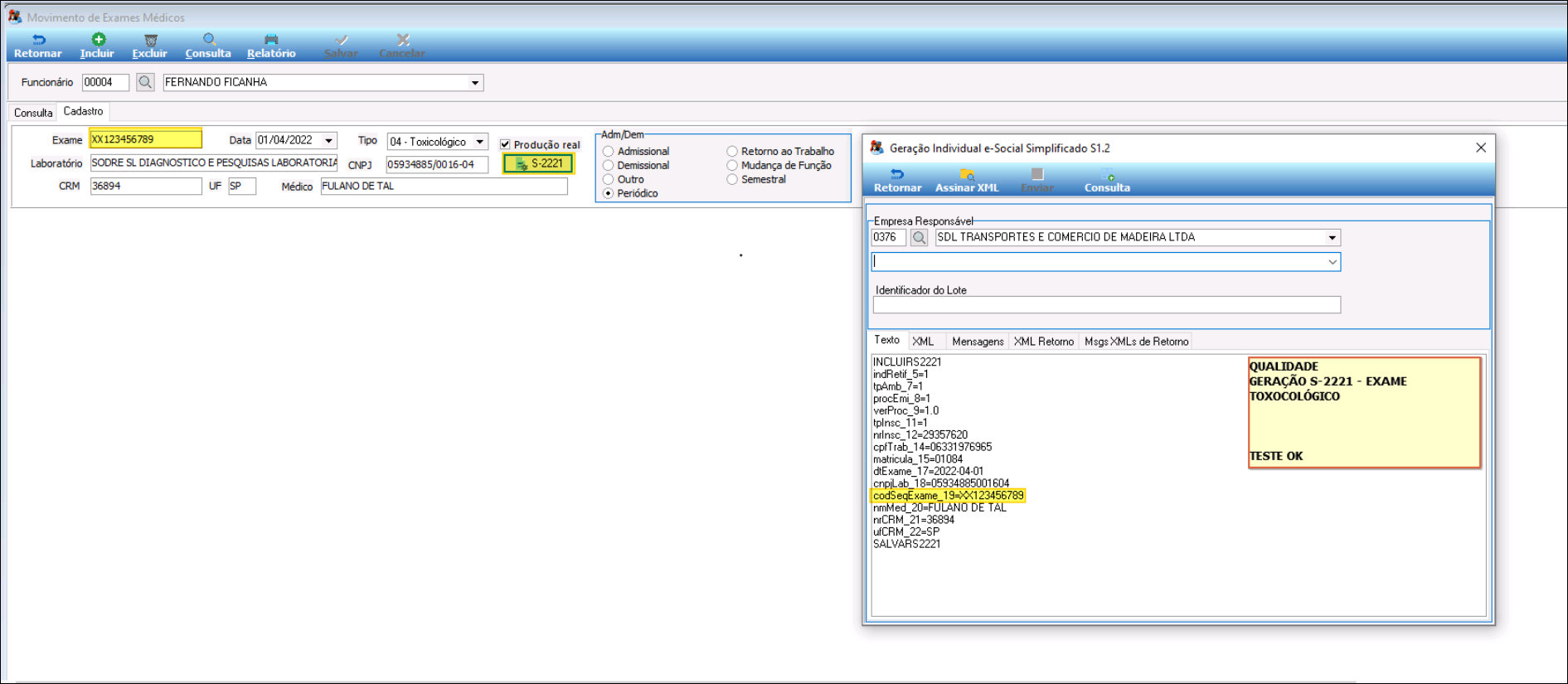Click Salvar checkmark icon
This screenshot has width=1568, height=684.
point(341,40)
